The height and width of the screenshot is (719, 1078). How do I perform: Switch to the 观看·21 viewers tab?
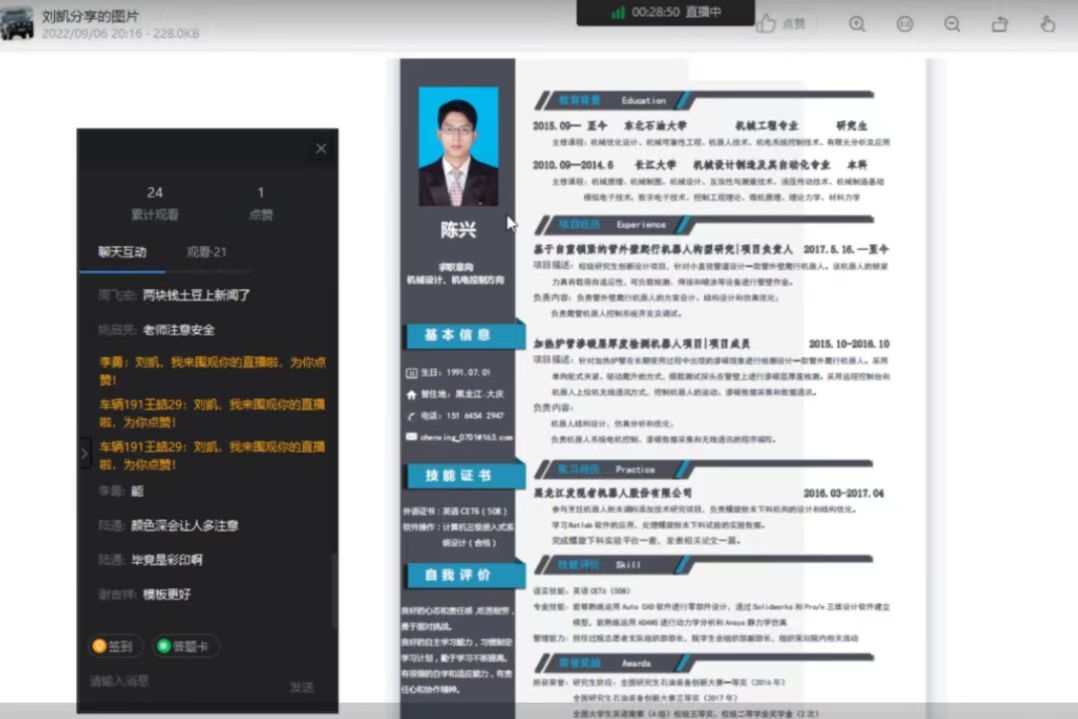coord(206,252)
